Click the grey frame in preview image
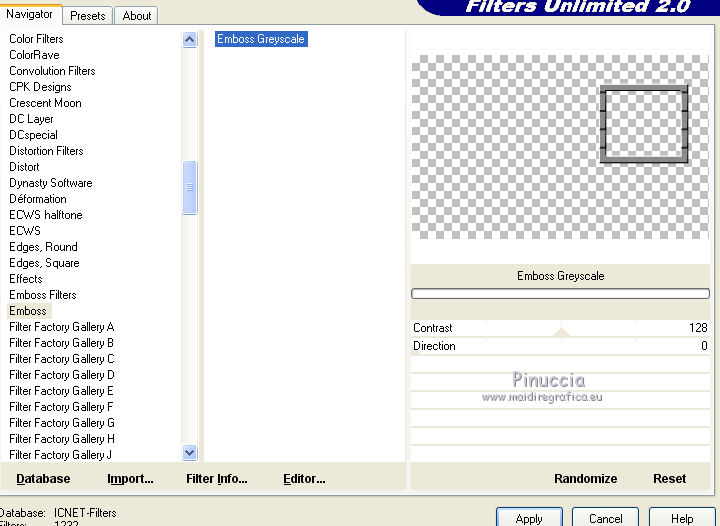Image resolution: width=720 pixels, height=526 pixels. click(x=644, y=124)
